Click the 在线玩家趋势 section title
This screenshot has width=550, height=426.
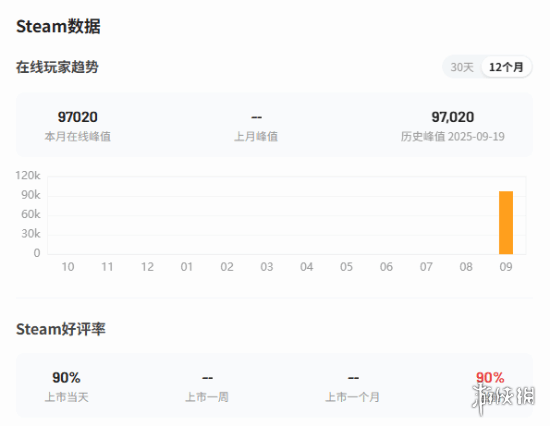(x=57, y=67)
